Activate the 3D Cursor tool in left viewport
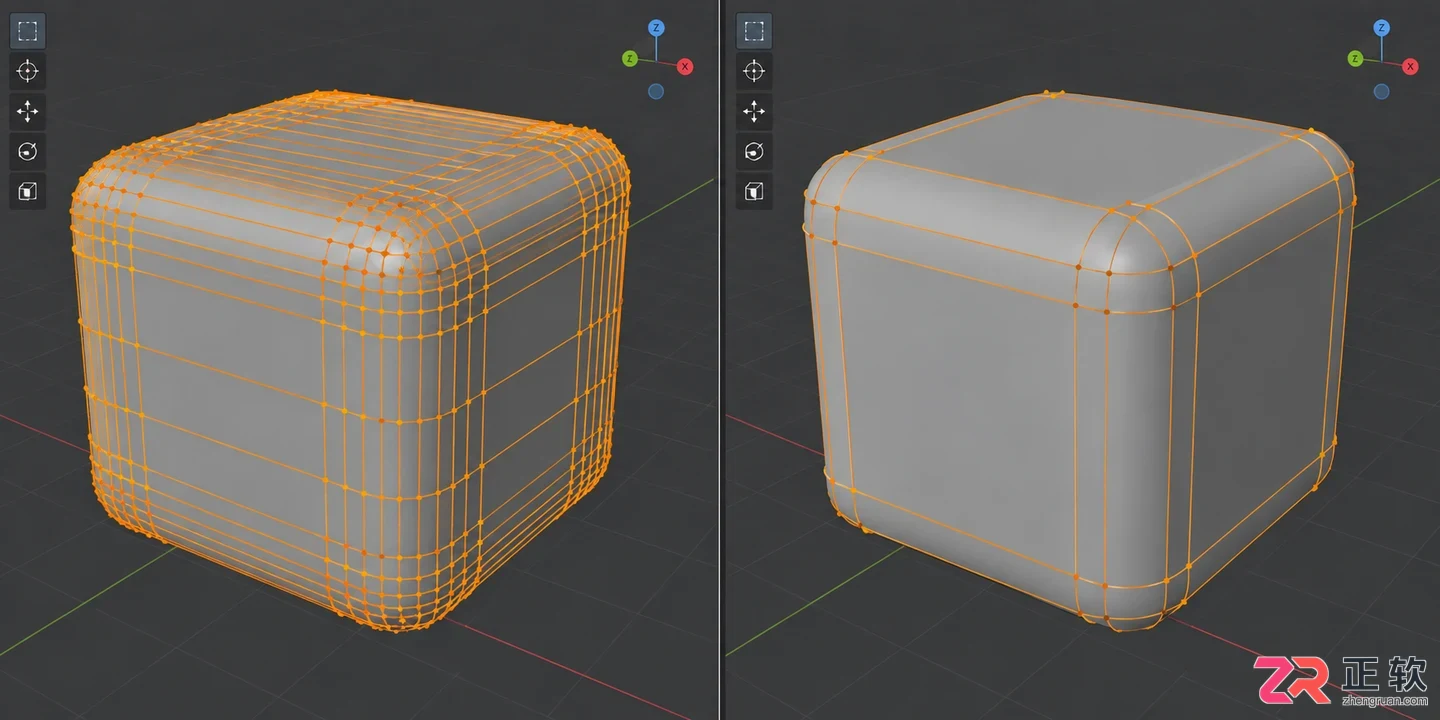Screen dimensions: 1440x720 pyautogui.click(x=28, y=71)
